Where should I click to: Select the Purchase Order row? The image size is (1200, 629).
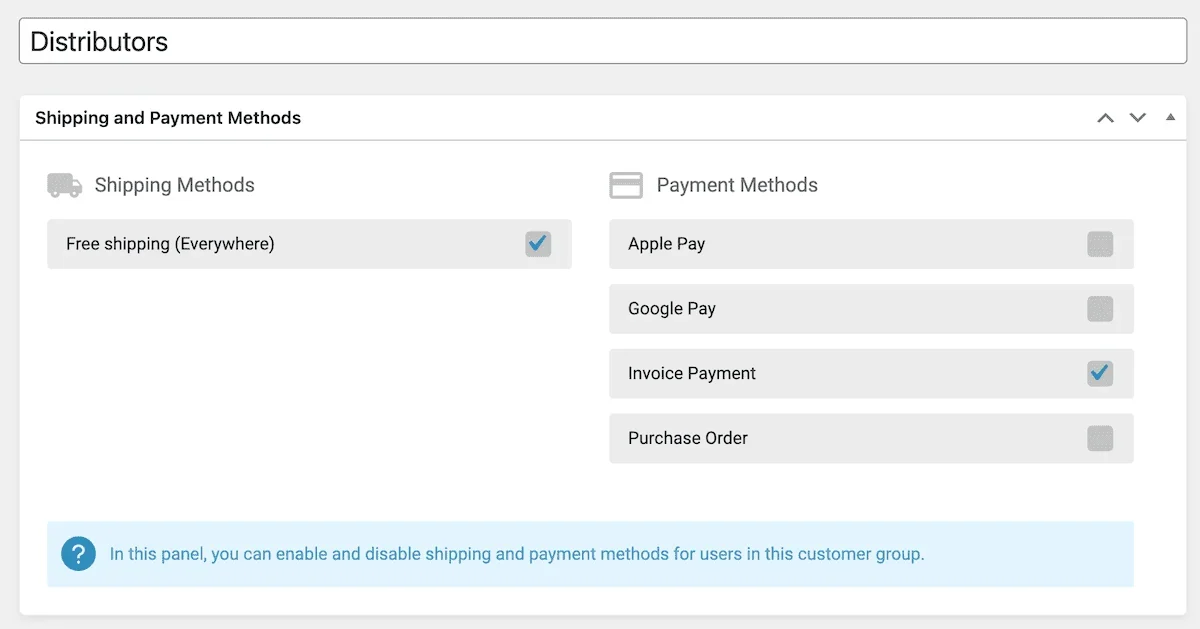click(687, 438)
